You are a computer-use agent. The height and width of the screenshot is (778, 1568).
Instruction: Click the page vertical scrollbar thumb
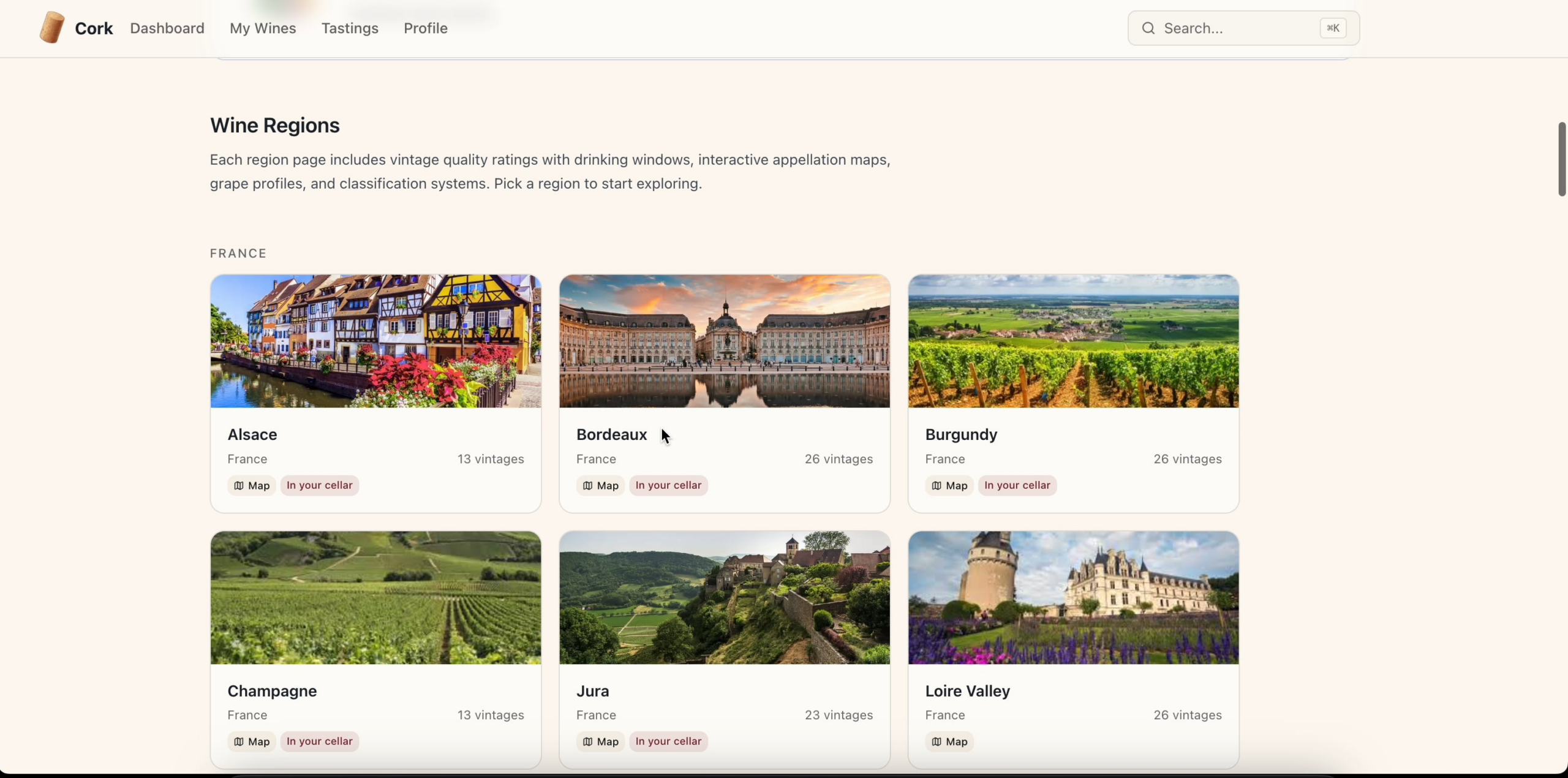click(x=1561, y=159)
